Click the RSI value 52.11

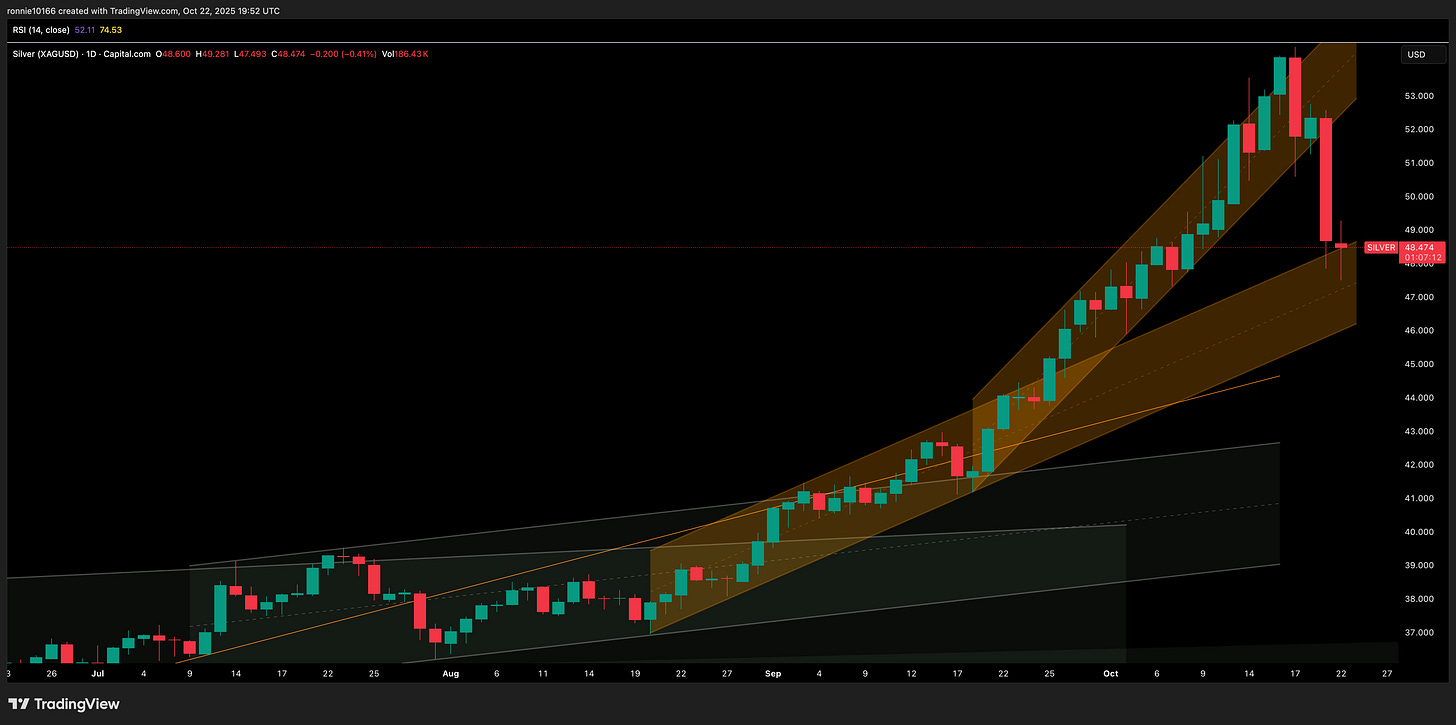[85, 31]
